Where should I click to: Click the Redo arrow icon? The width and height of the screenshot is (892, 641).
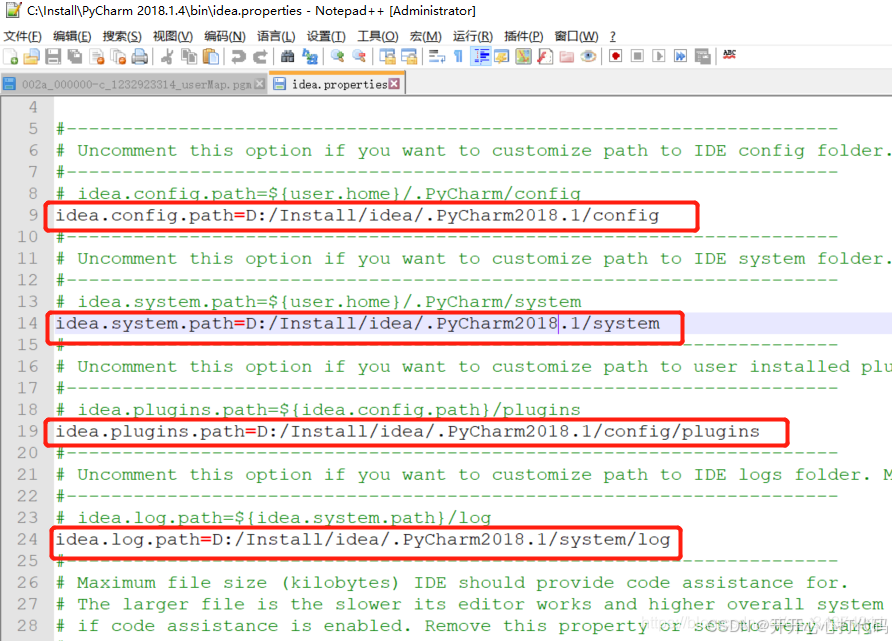(260, 56)
